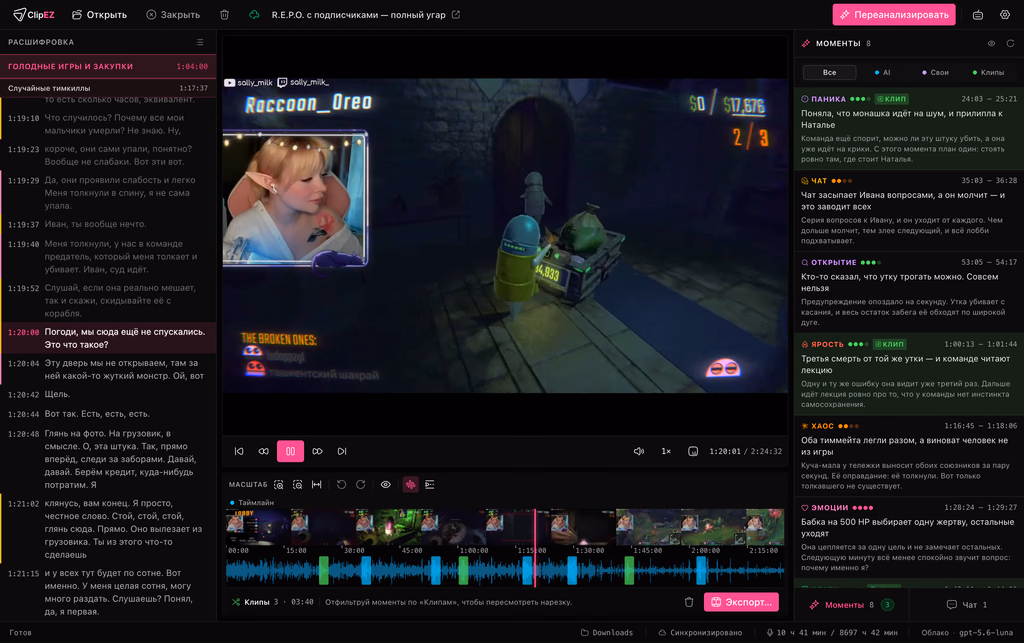The height and width of the screenshot is (643, 1024).
Task: Toggle picture-in-picture icon by timecode
Action: pyautogui.click(x=693, y=451)
